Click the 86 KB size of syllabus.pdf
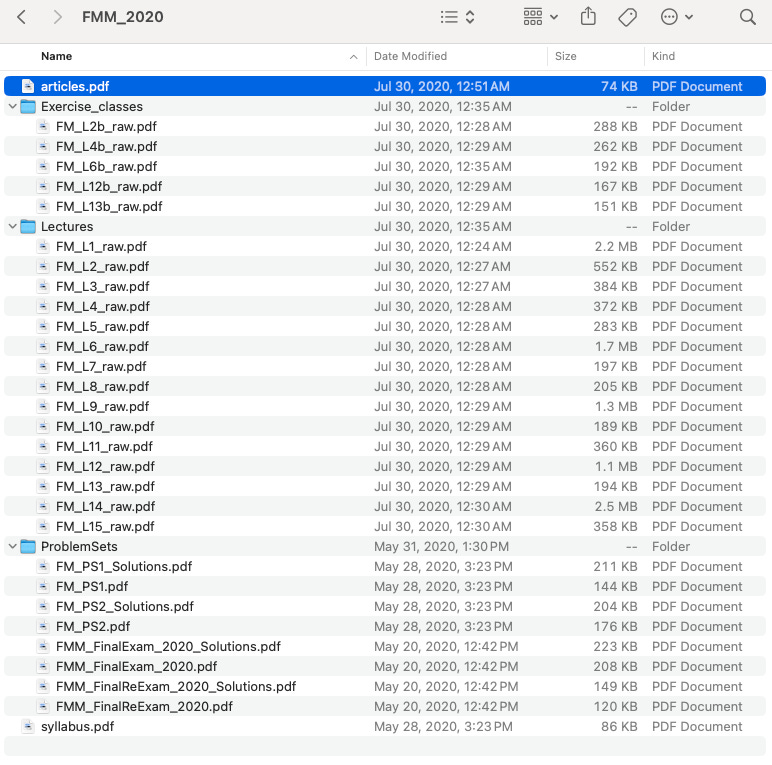Viewport: 772px width, 765px height. [619, 727]
